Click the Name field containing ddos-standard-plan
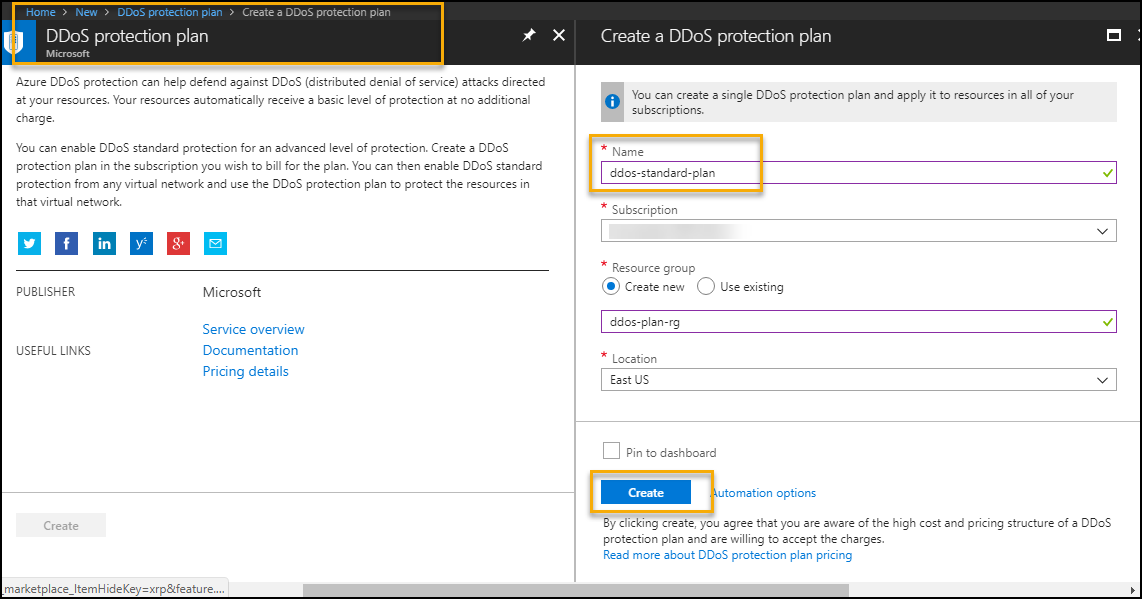This screenshot has height=599, width=1142. pyautogui.click(x=859, y=173)
